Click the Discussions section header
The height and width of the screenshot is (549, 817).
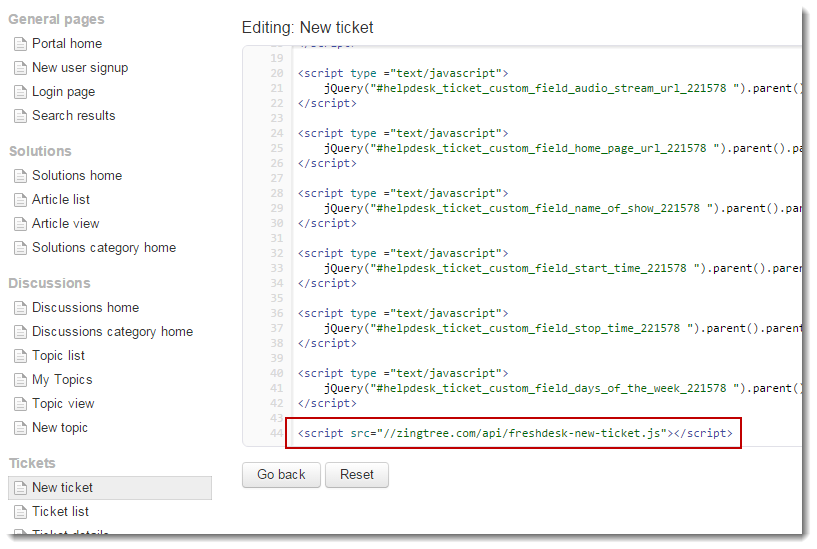(49, 283)
